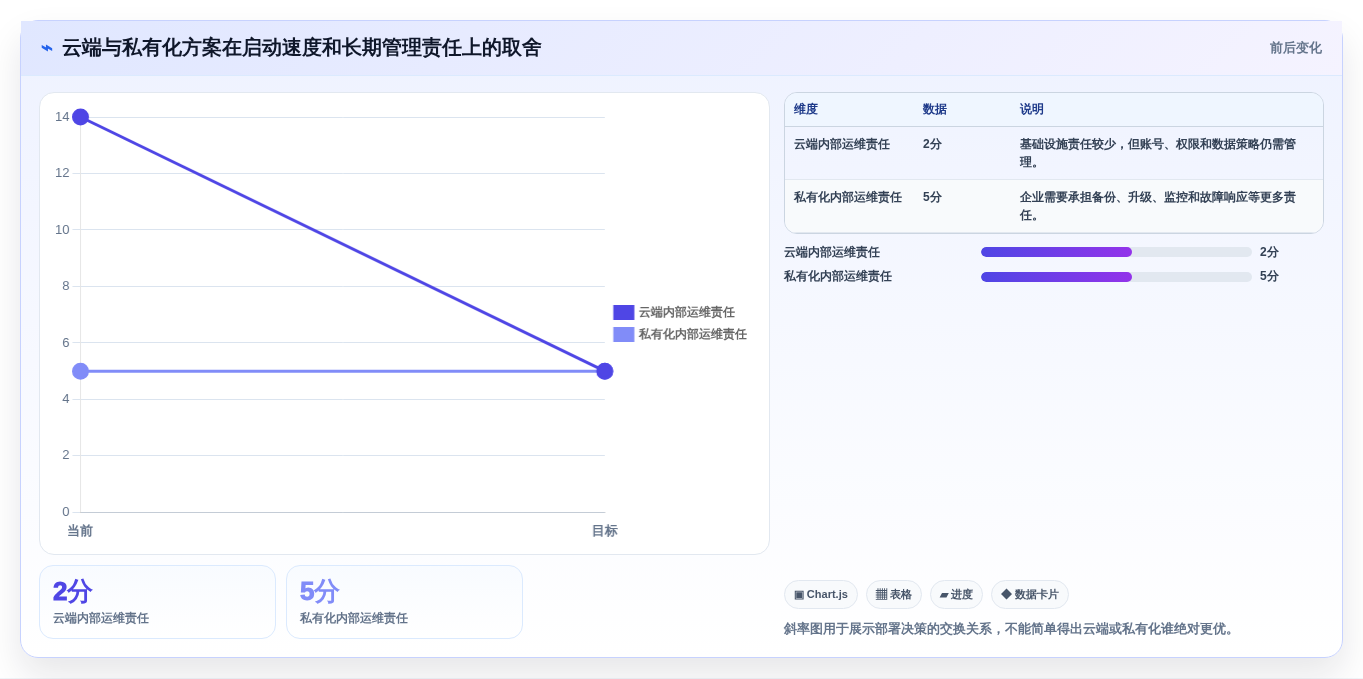
Task: Click the y-axis tick label 6
Action: (66, 343)
